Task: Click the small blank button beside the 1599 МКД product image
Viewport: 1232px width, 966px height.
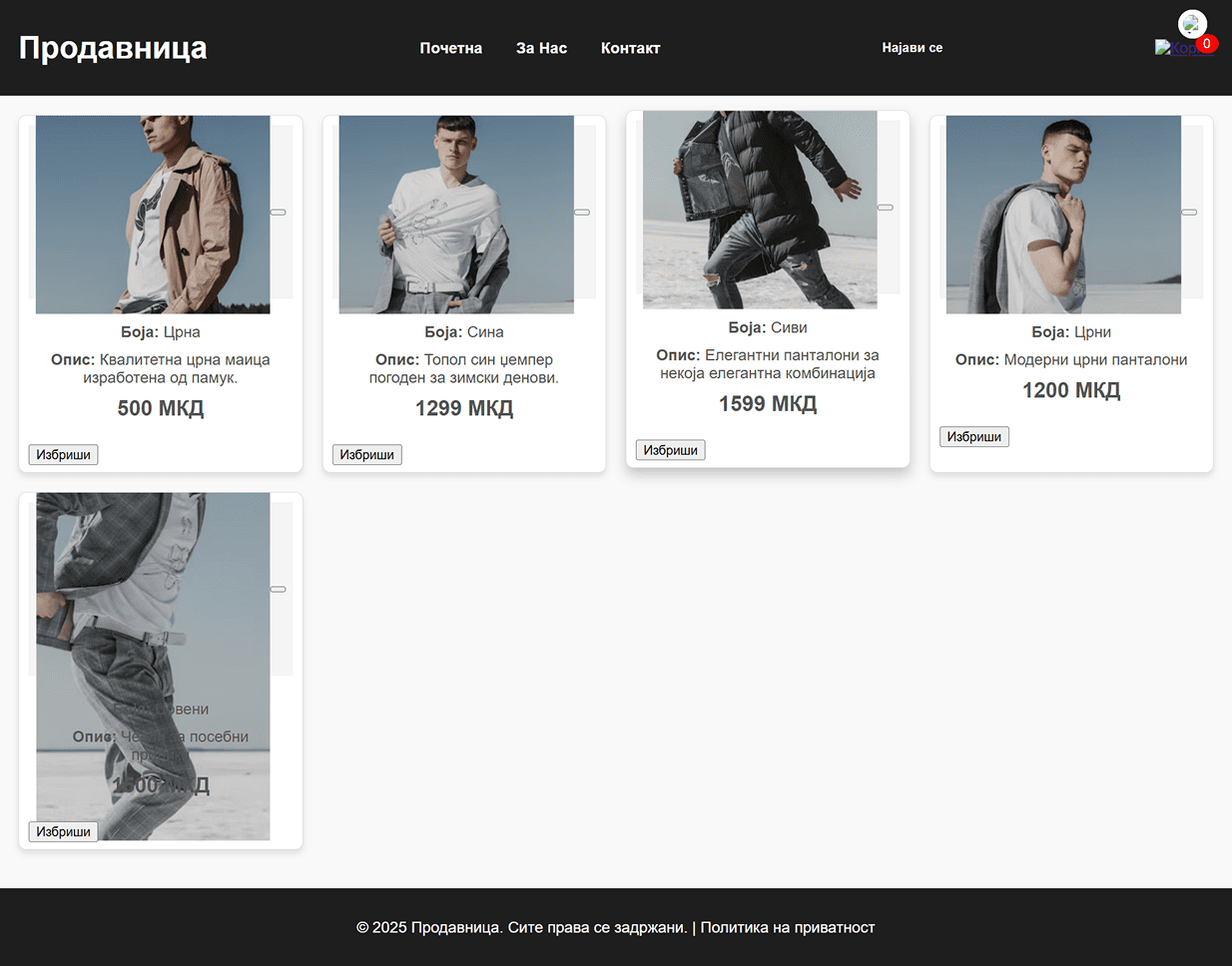Action: (886, 208)
